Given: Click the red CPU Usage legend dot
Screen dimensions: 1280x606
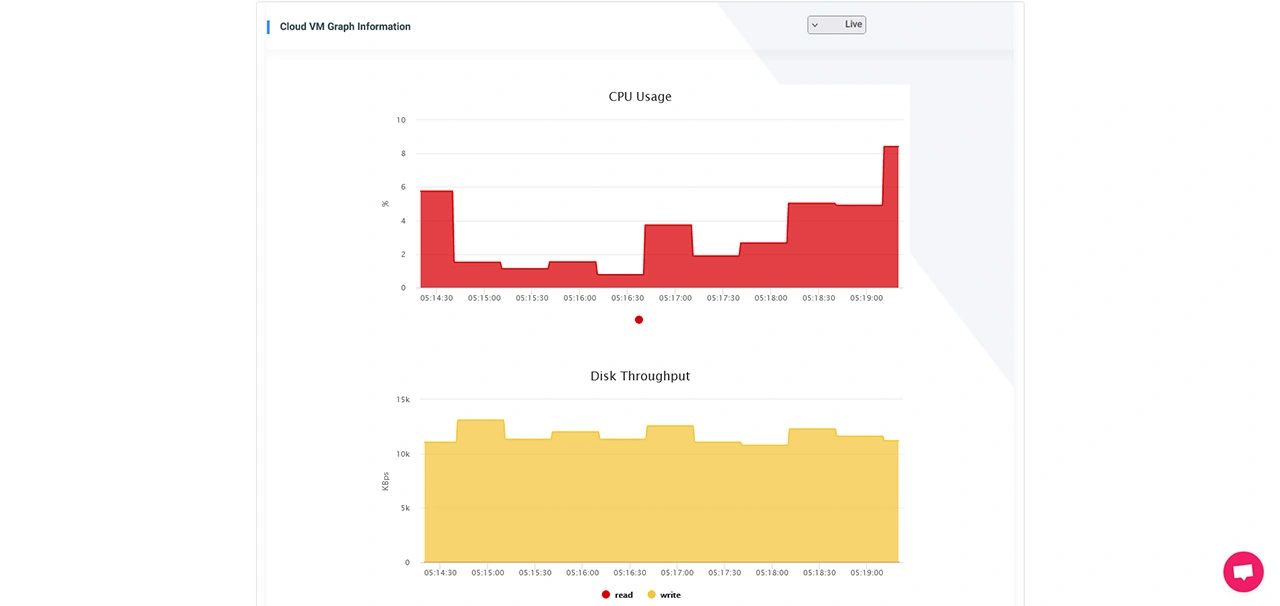Looking at the screenshot, I should coord(639,320).
